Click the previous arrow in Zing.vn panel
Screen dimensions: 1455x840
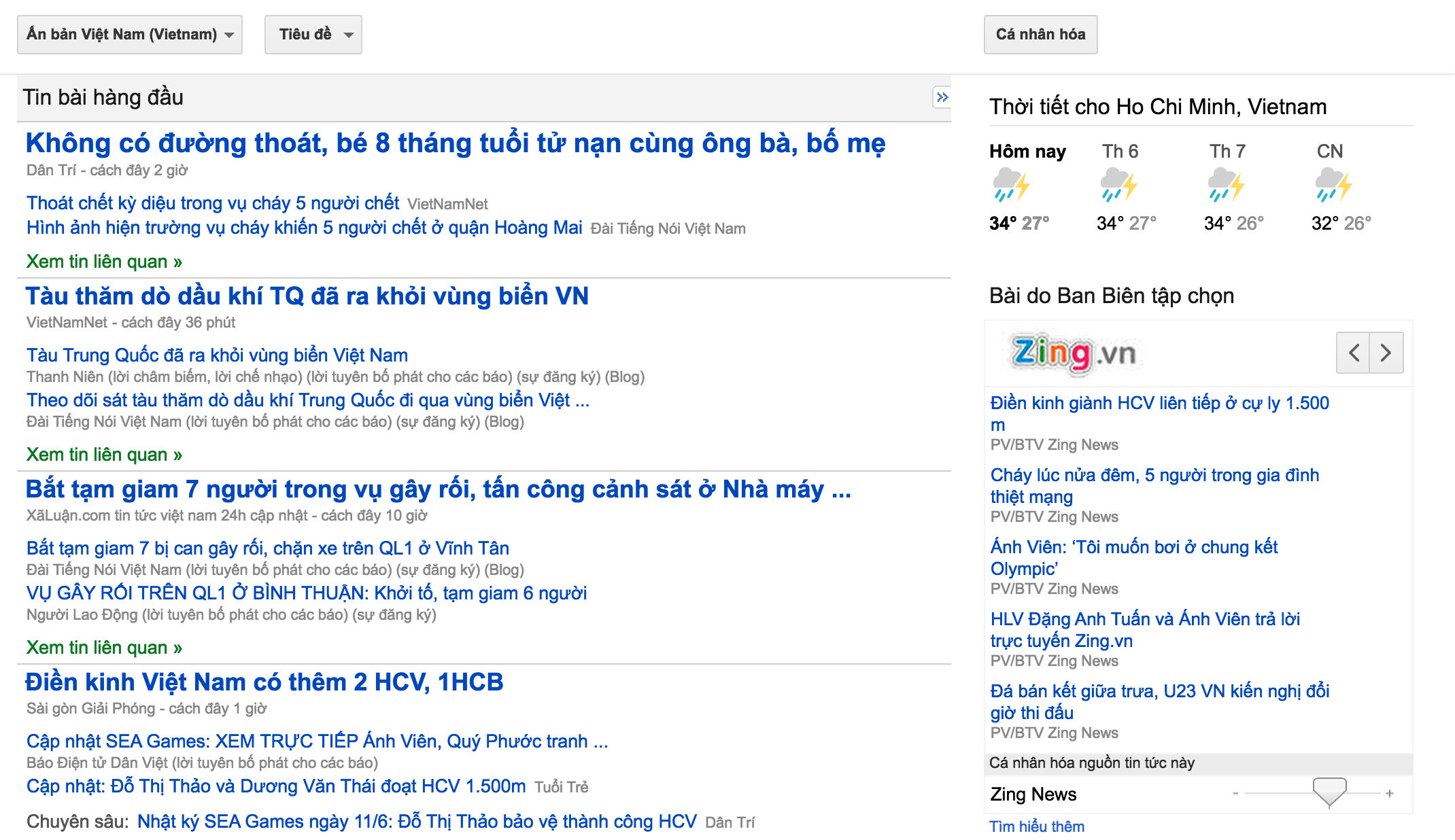1353,353
